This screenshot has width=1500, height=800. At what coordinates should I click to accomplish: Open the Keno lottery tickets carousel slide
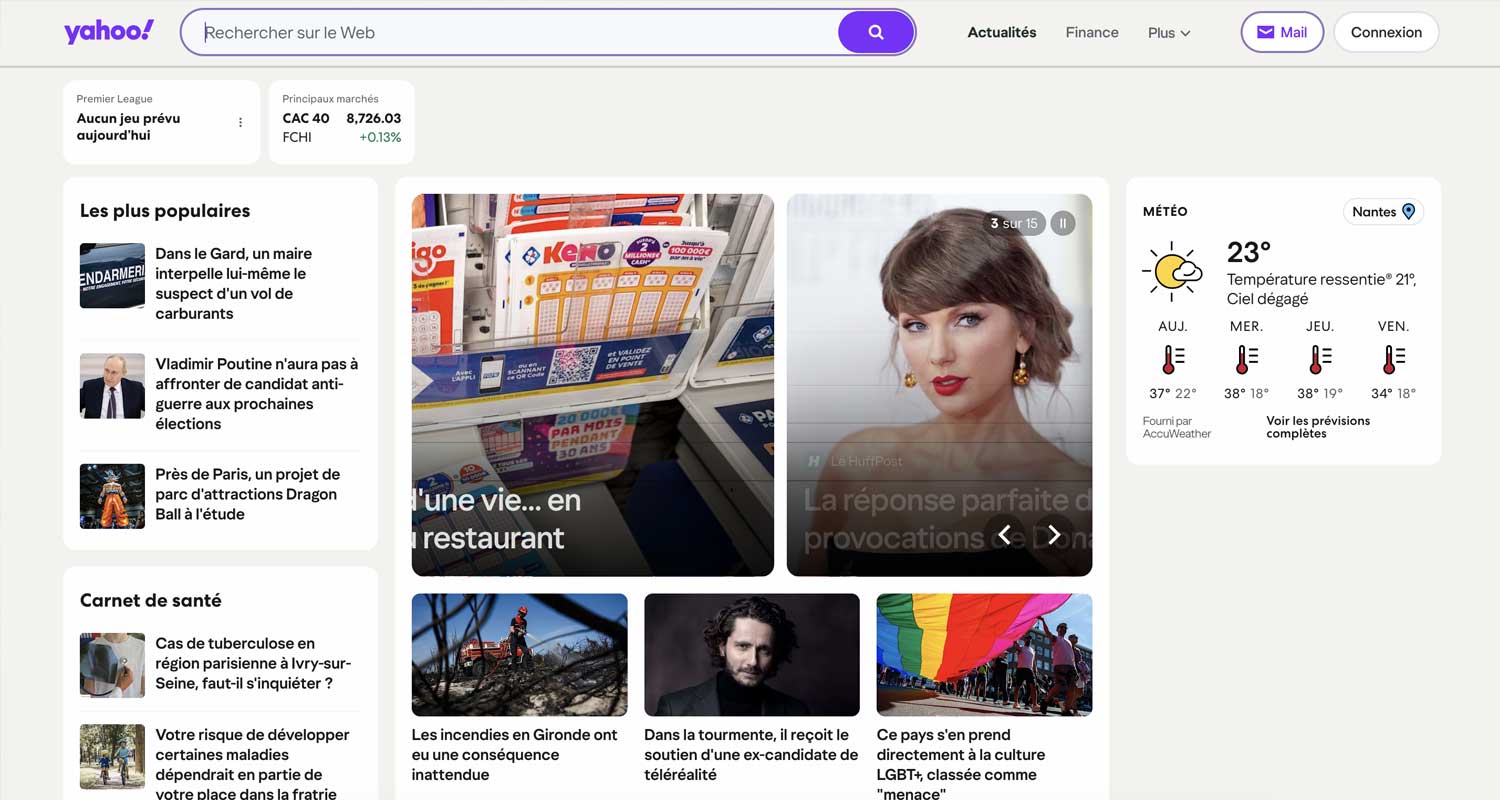593,385
